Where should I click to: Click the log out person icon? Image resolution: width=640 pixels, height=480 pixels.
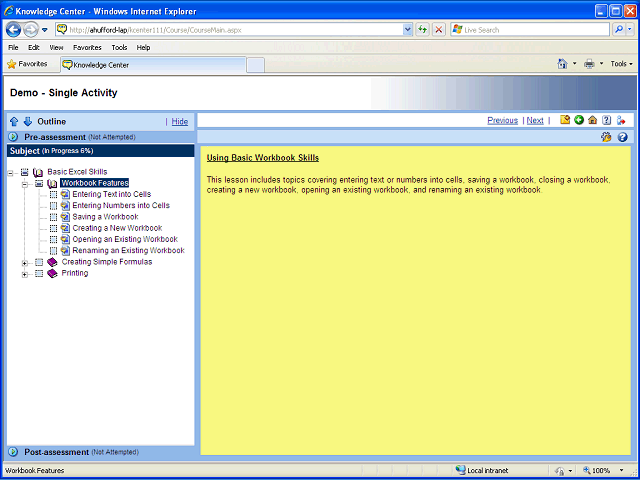621,120
